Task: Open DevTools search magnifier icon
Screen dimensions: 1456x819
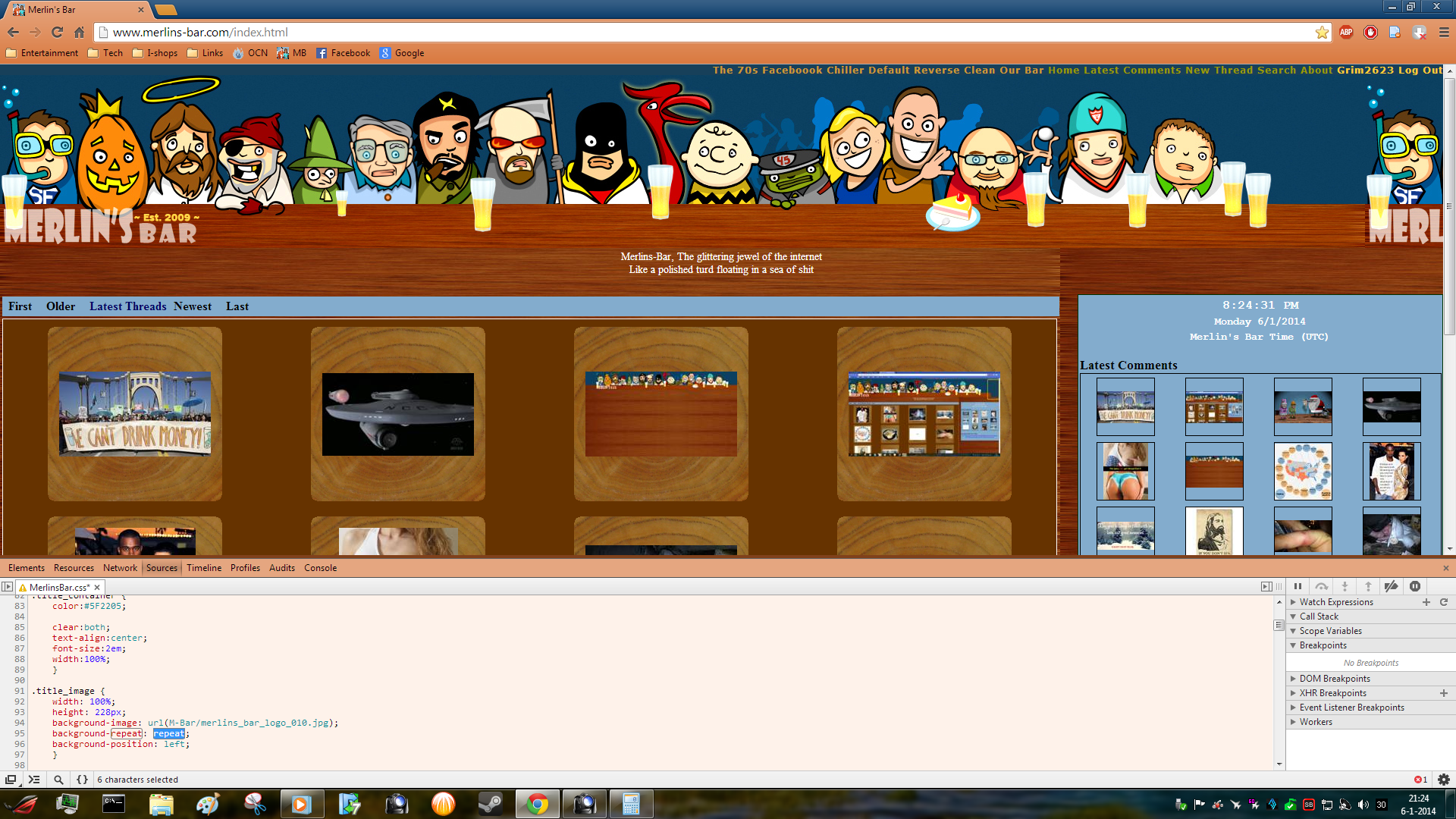Action: coord(58,780)
